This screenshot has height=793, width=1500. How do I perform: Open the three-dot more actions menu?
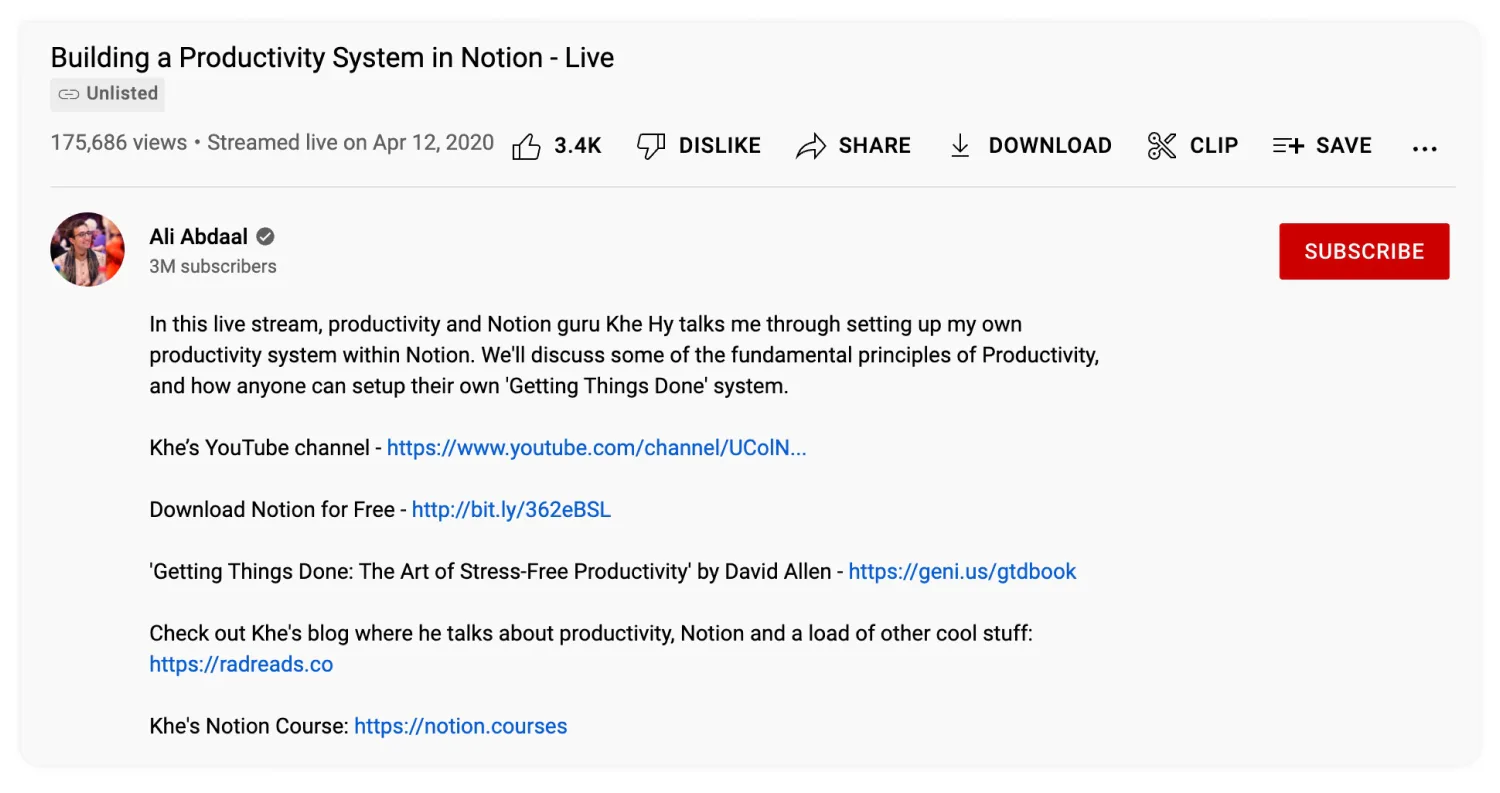(1424, 148)
